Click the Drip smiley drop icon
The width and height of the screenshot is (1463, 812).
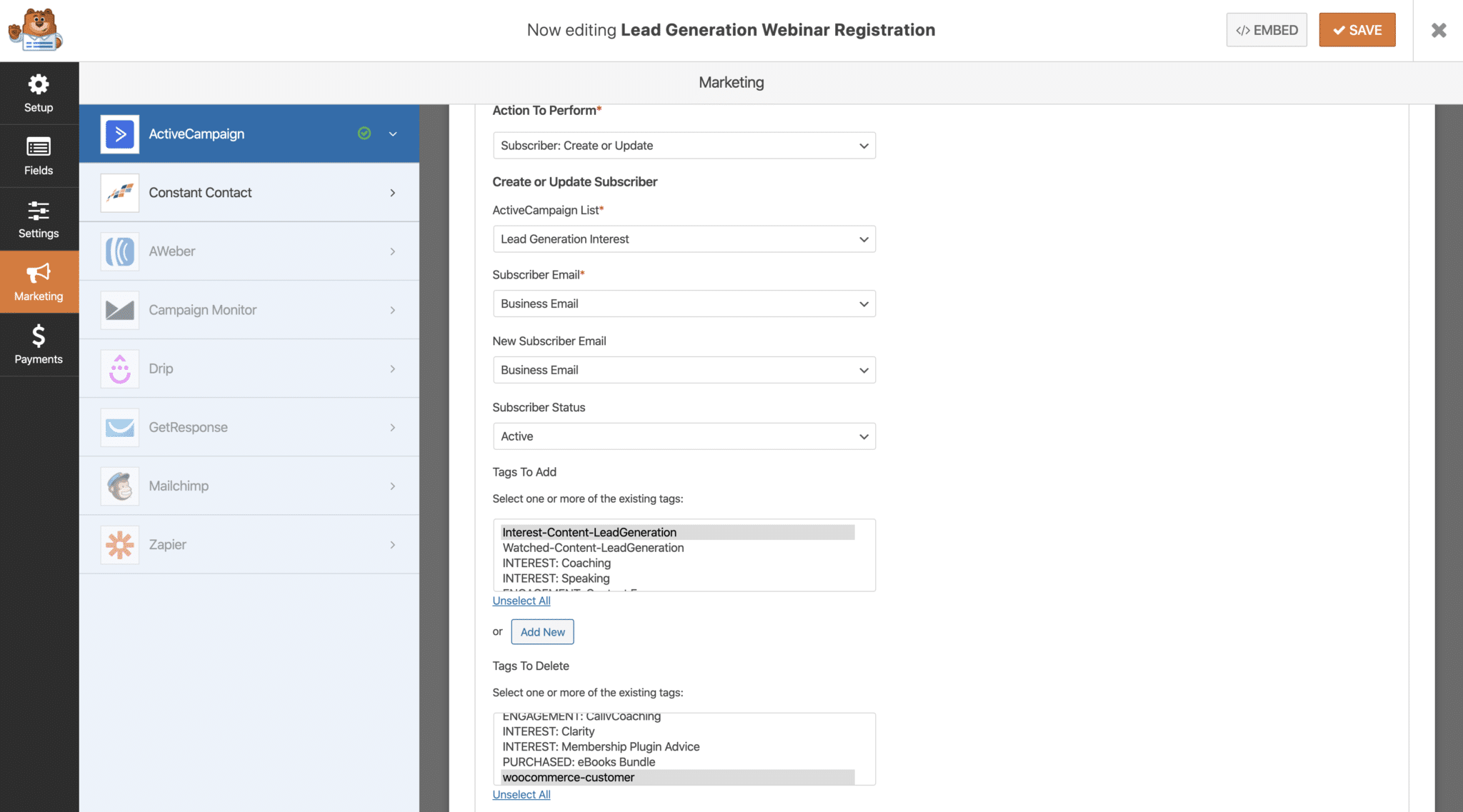pyautogui.click(x=120, y=369)
